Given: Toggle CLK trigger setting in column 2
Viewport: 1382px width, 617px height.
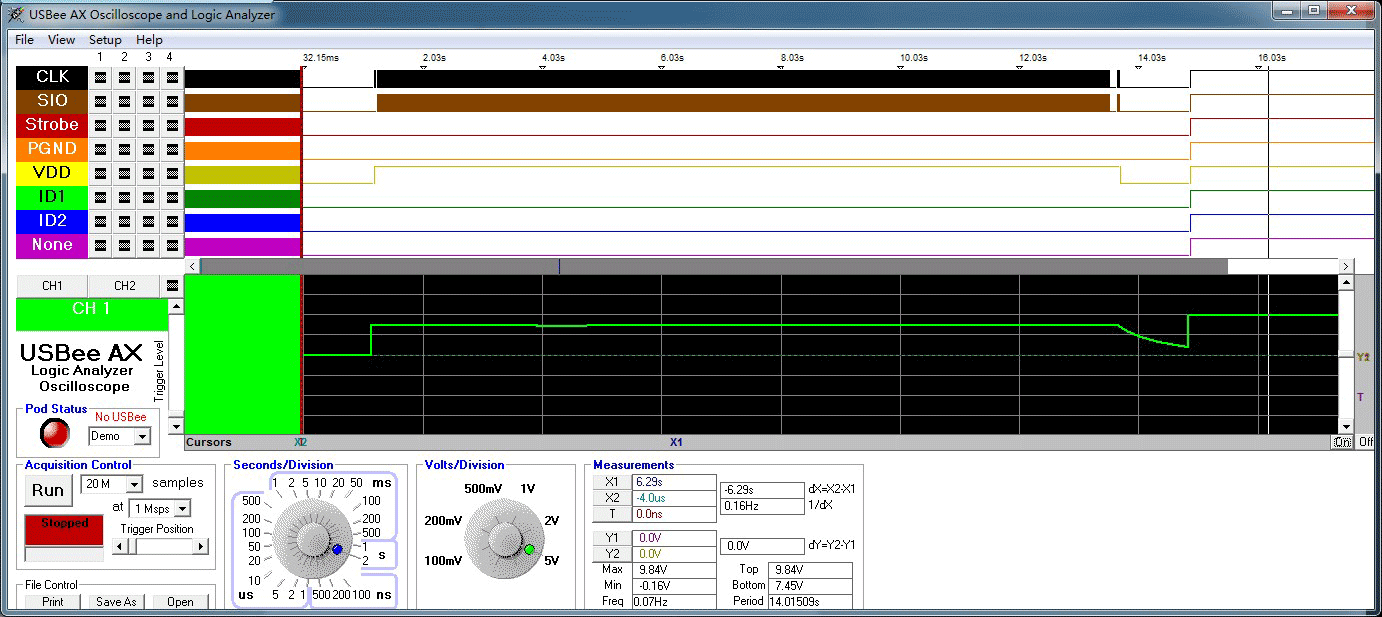Looking at the screenshot, I should tap(124, 77).
